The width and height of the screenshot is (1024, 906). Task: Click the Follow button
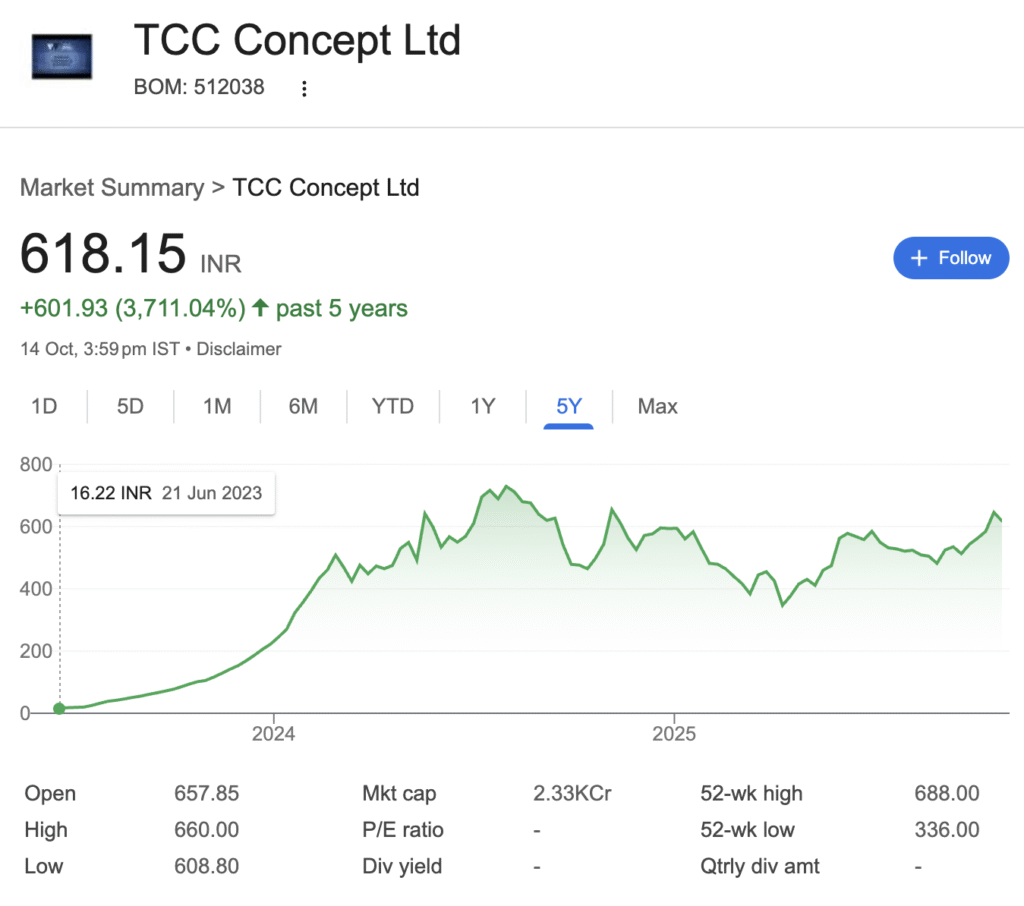click(x=950, y=258)
